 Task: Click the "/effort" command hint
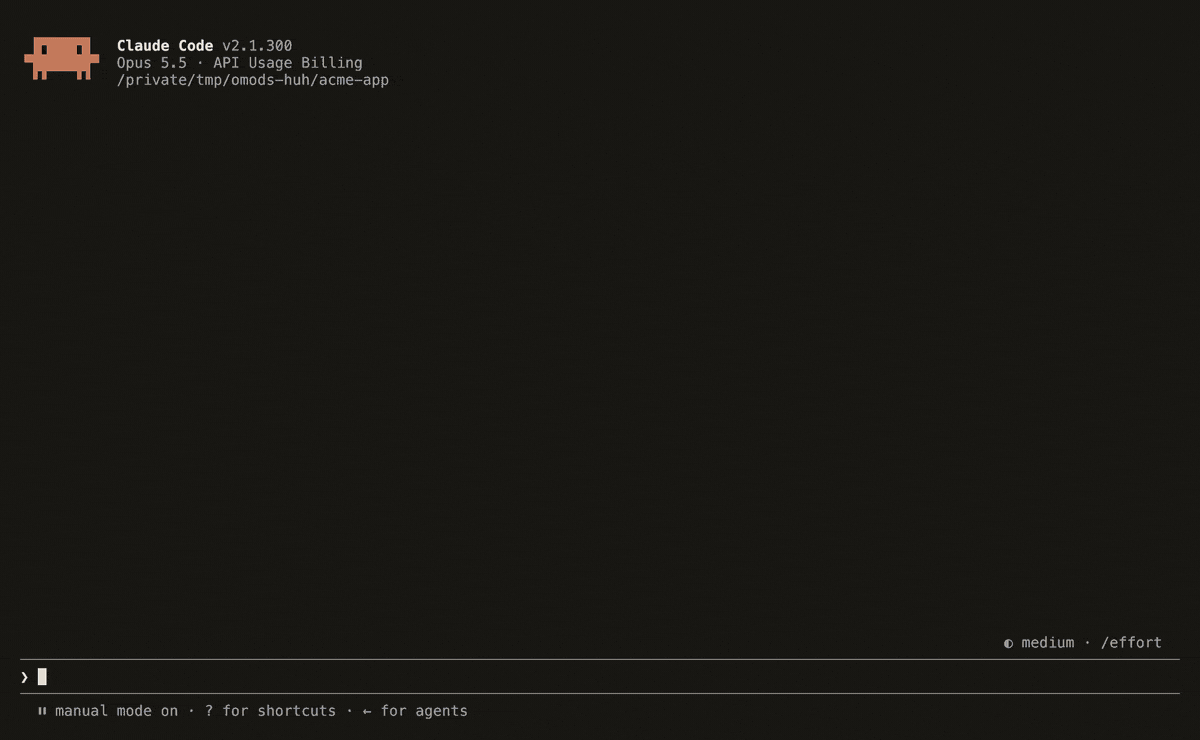tap(1131, 643)
